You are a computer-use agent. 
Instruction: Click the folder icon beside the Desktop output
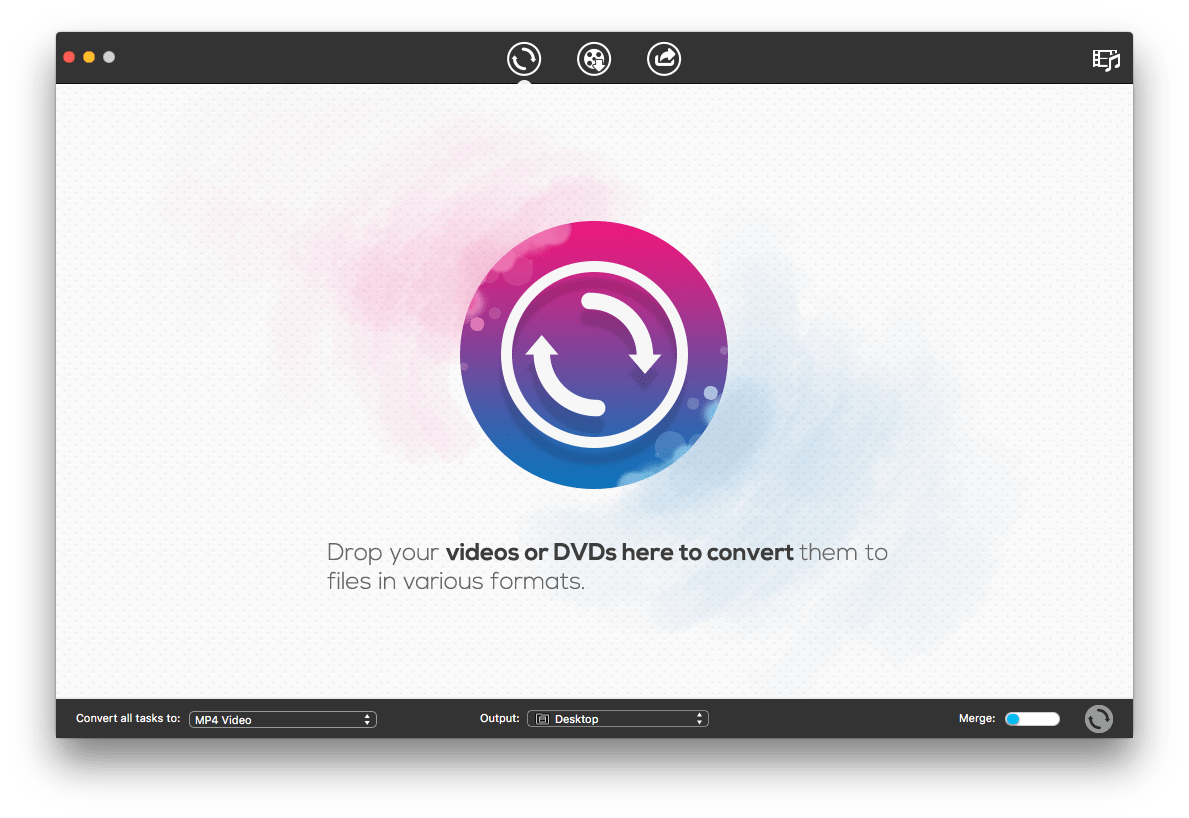tap(541, 718)
